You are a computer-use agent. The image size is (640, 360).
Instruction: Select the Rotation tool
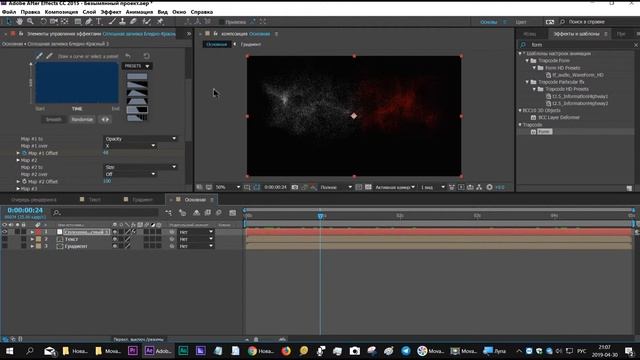[43, 22]
